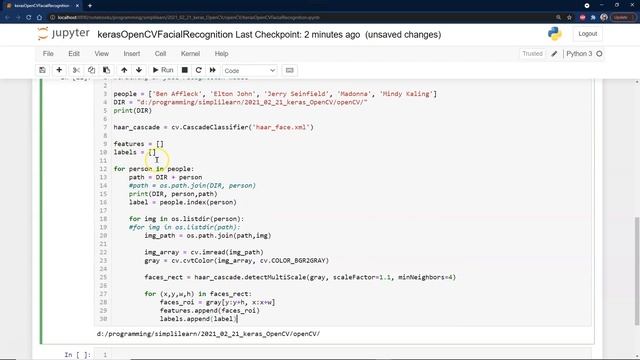Save notebook with the floppy disk icon
The image size is (640, 360).
click(x=42, y=70)
